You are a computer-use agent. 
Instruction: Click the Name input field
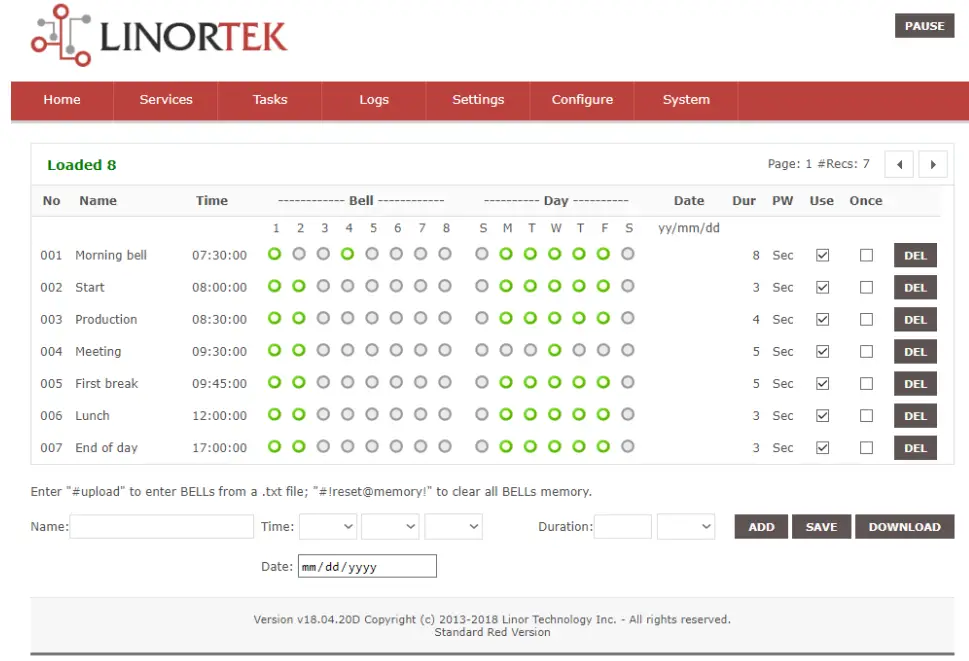[160, 526]
